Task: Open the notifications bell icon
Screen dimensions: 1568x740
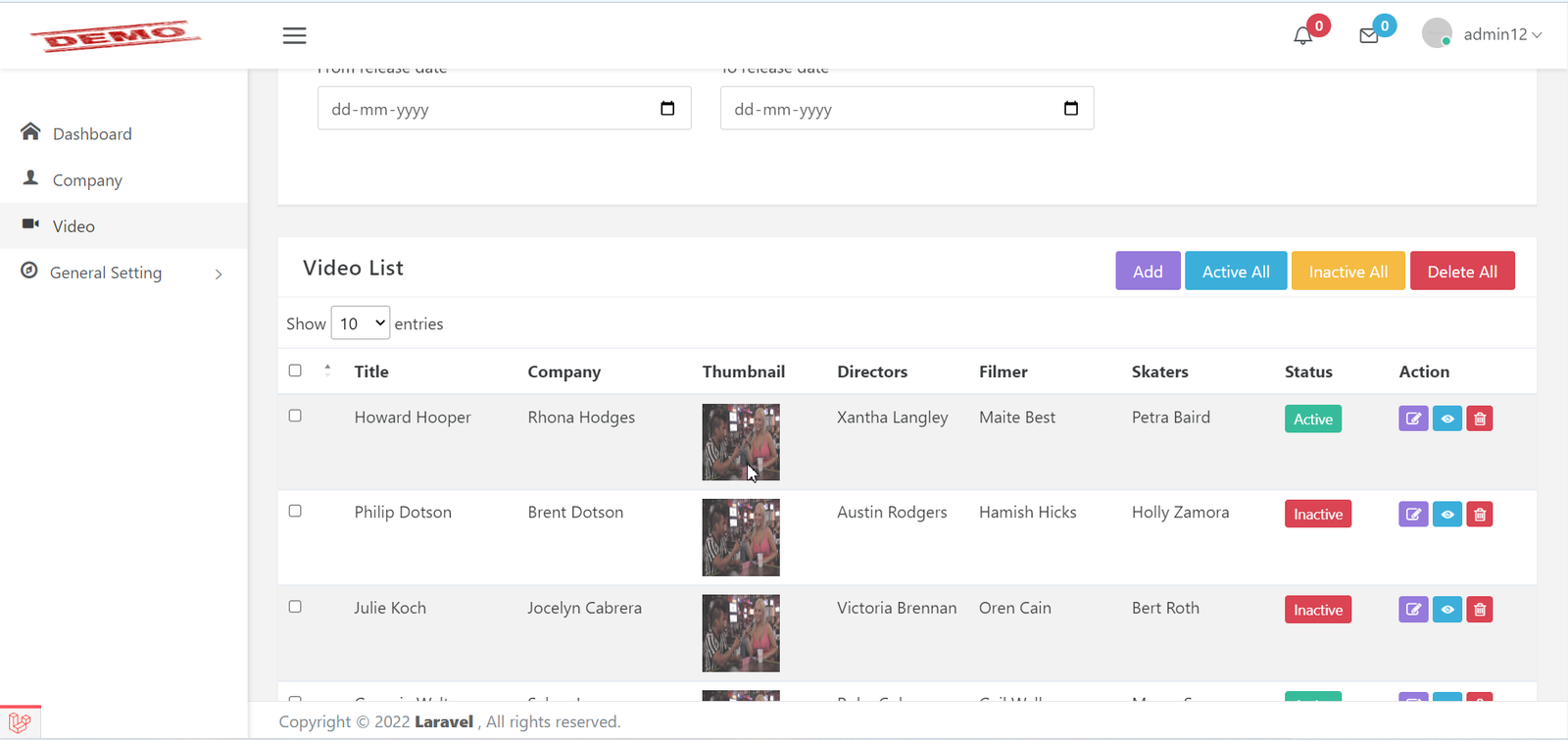Action: pos(1302,36)
